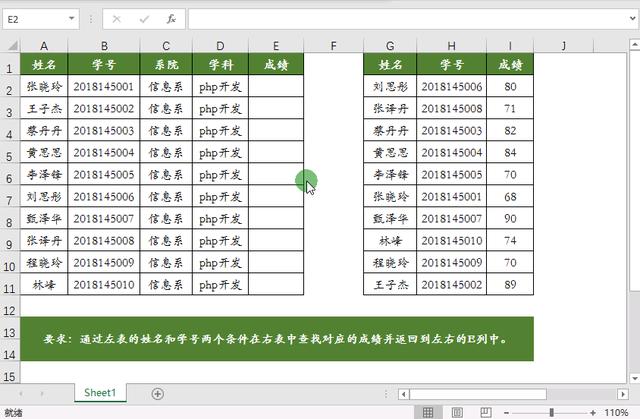Click cell 张晓玲 in column A
The width and height of the screenshot is (640, 419).
point(44,86)
